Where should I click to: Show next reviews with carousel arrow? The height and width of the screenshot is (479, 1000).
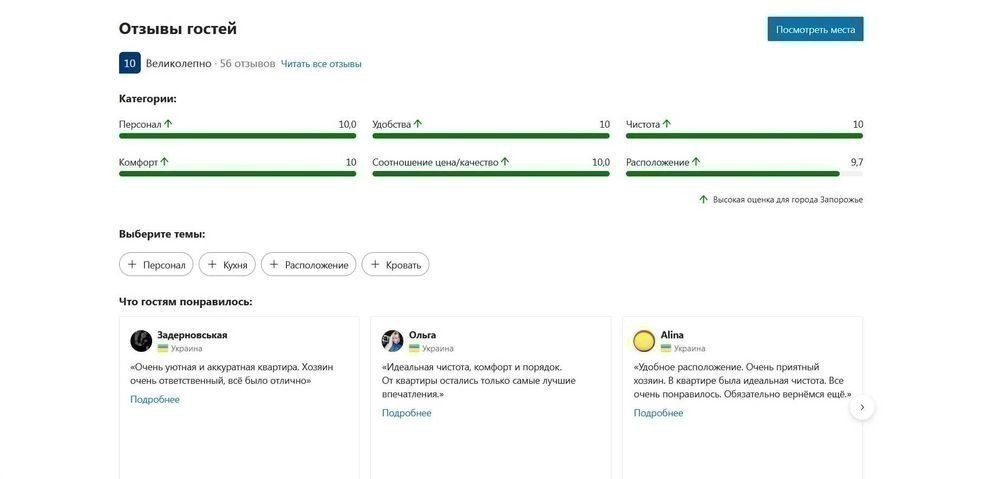[x=862, y=408]
